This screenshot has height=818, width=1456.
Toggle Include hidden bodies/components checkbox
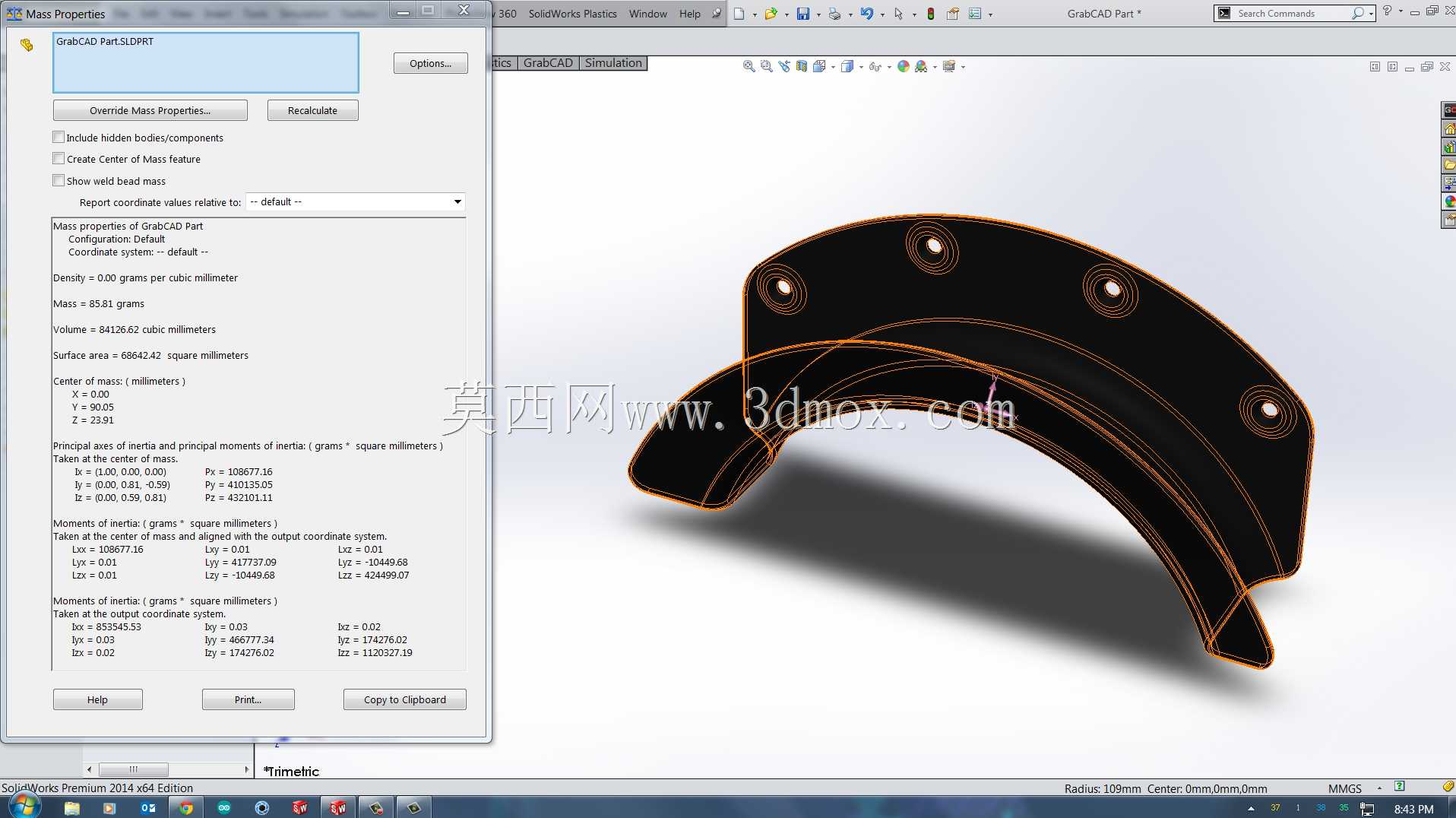tap(59, 138)
